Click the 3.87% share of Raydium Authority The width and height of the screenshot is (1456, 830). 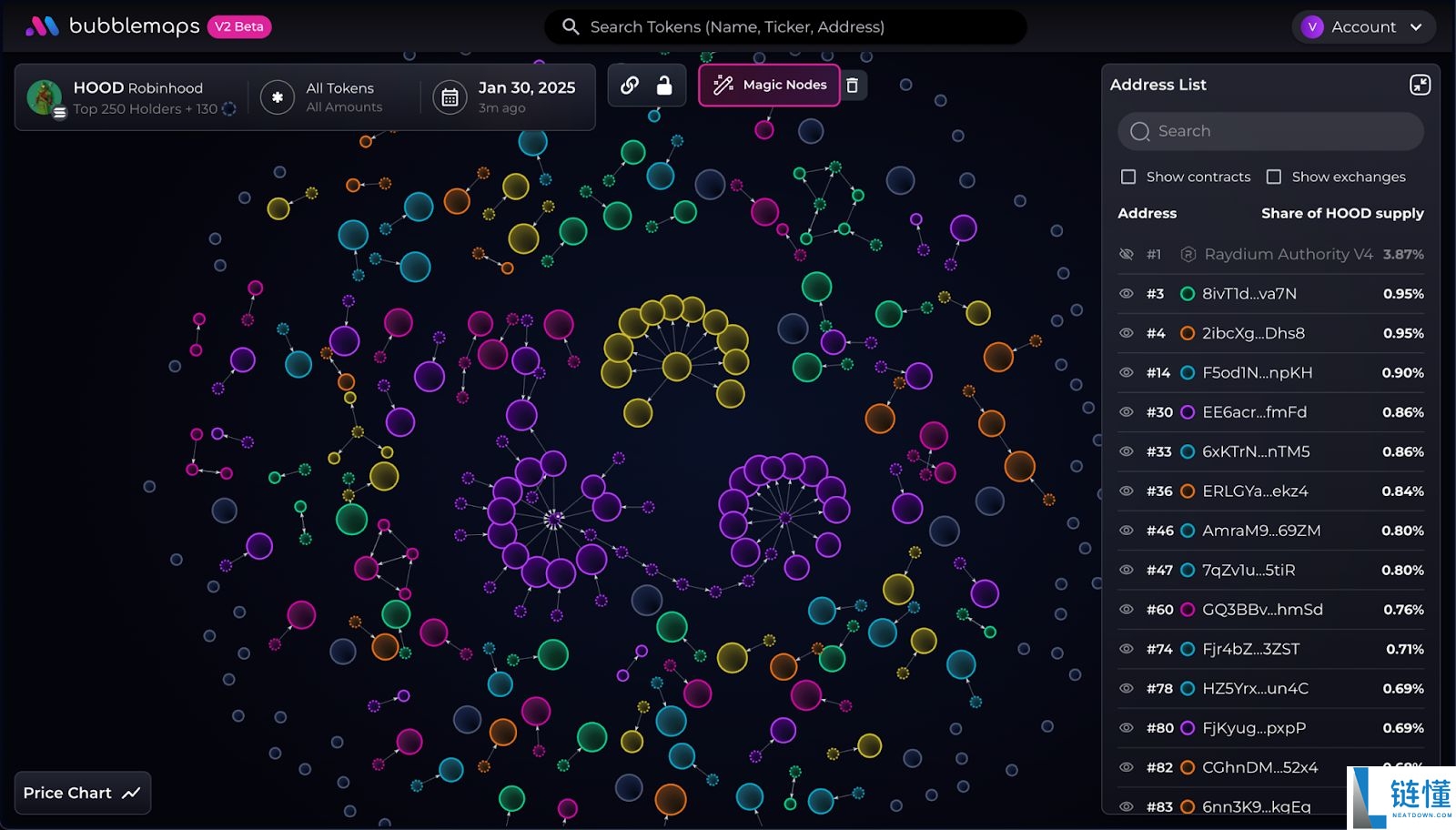click(1403, 254)
